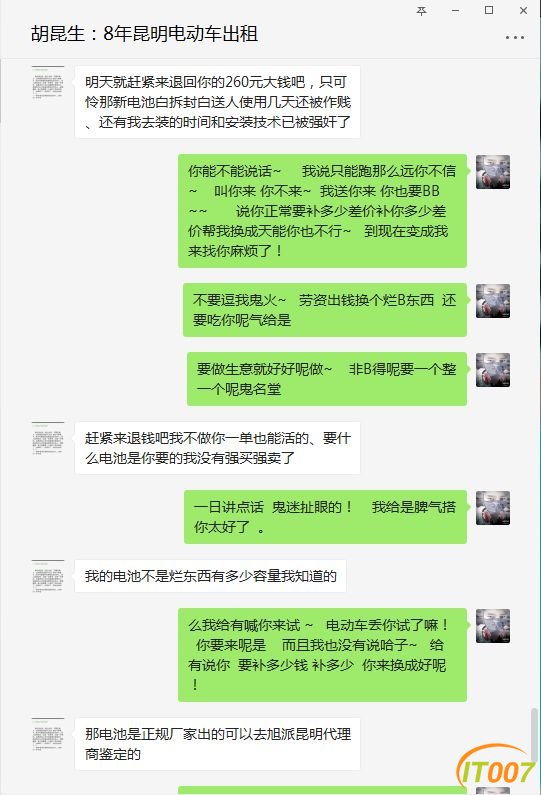Select the message starting 明天就赶紧来退回

tap(218, 102)
